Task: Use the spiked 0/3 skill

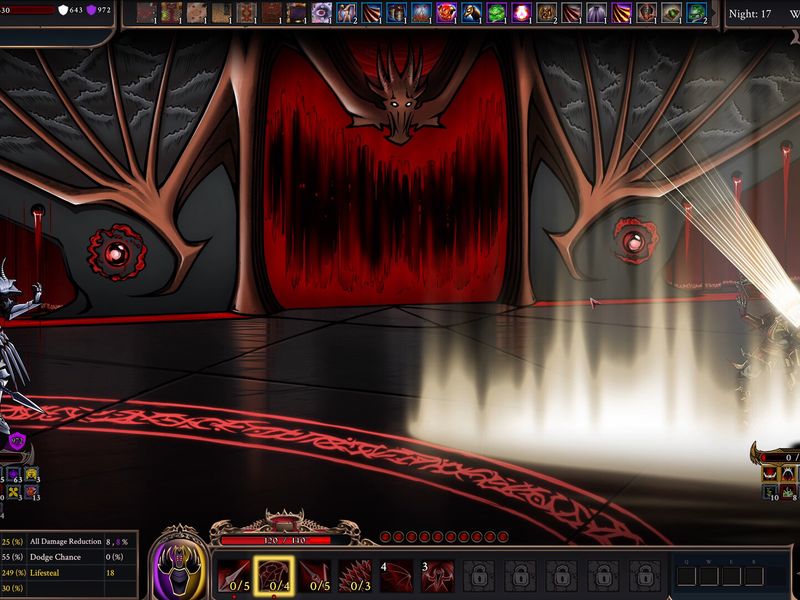Action: click(x=356, y=576)
